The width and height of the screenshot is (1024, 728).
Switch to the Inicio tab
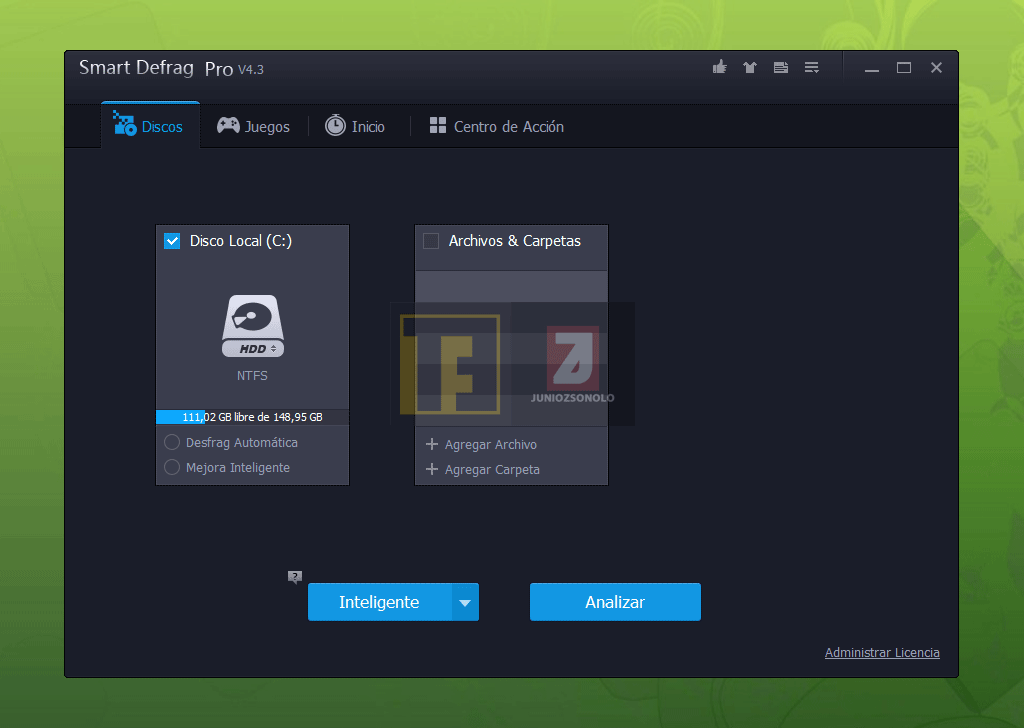355,126
